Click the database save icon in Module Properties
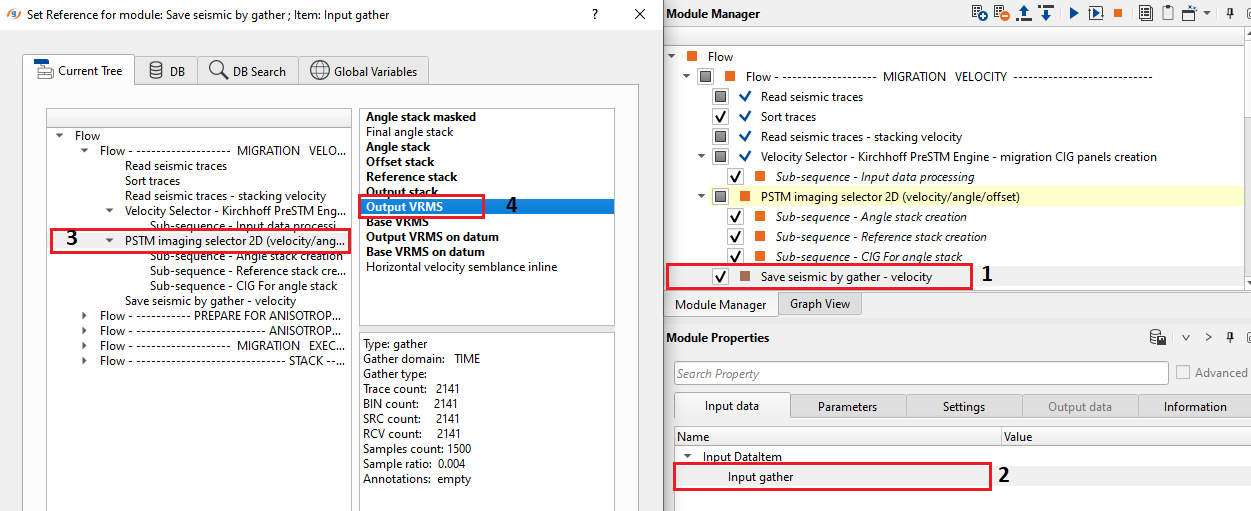This screenshot has width=1251, height=511. 1157,338
